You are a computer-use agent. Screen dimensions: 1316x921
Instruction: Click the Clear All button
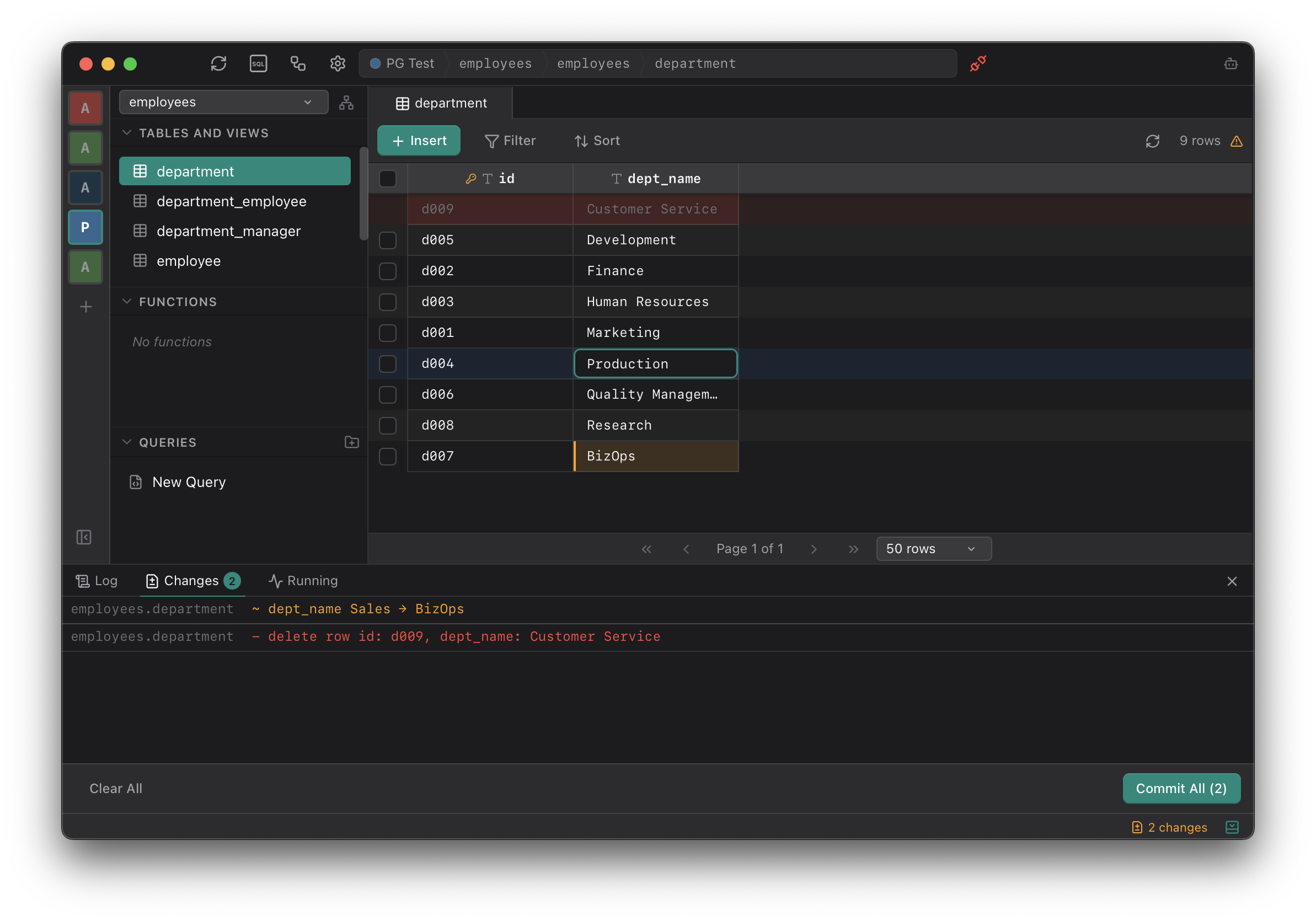tap(116, 788)
